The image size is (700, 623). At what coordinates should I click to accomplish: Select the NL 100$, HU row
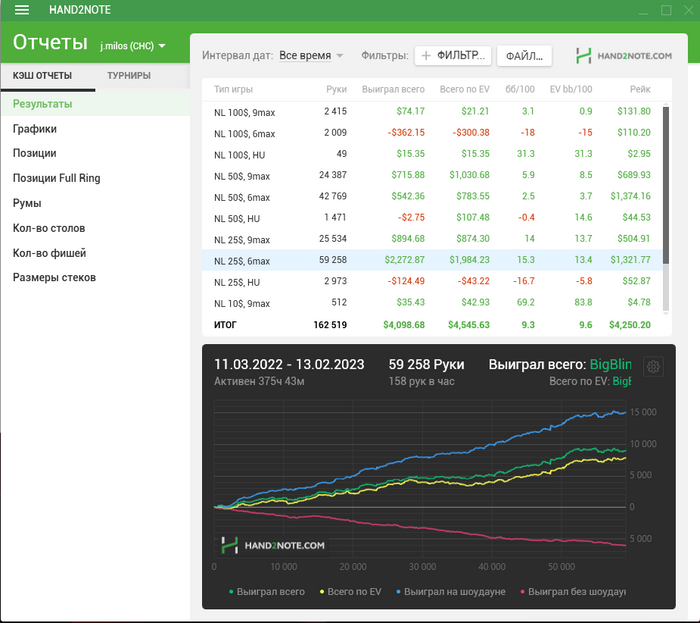432,154
